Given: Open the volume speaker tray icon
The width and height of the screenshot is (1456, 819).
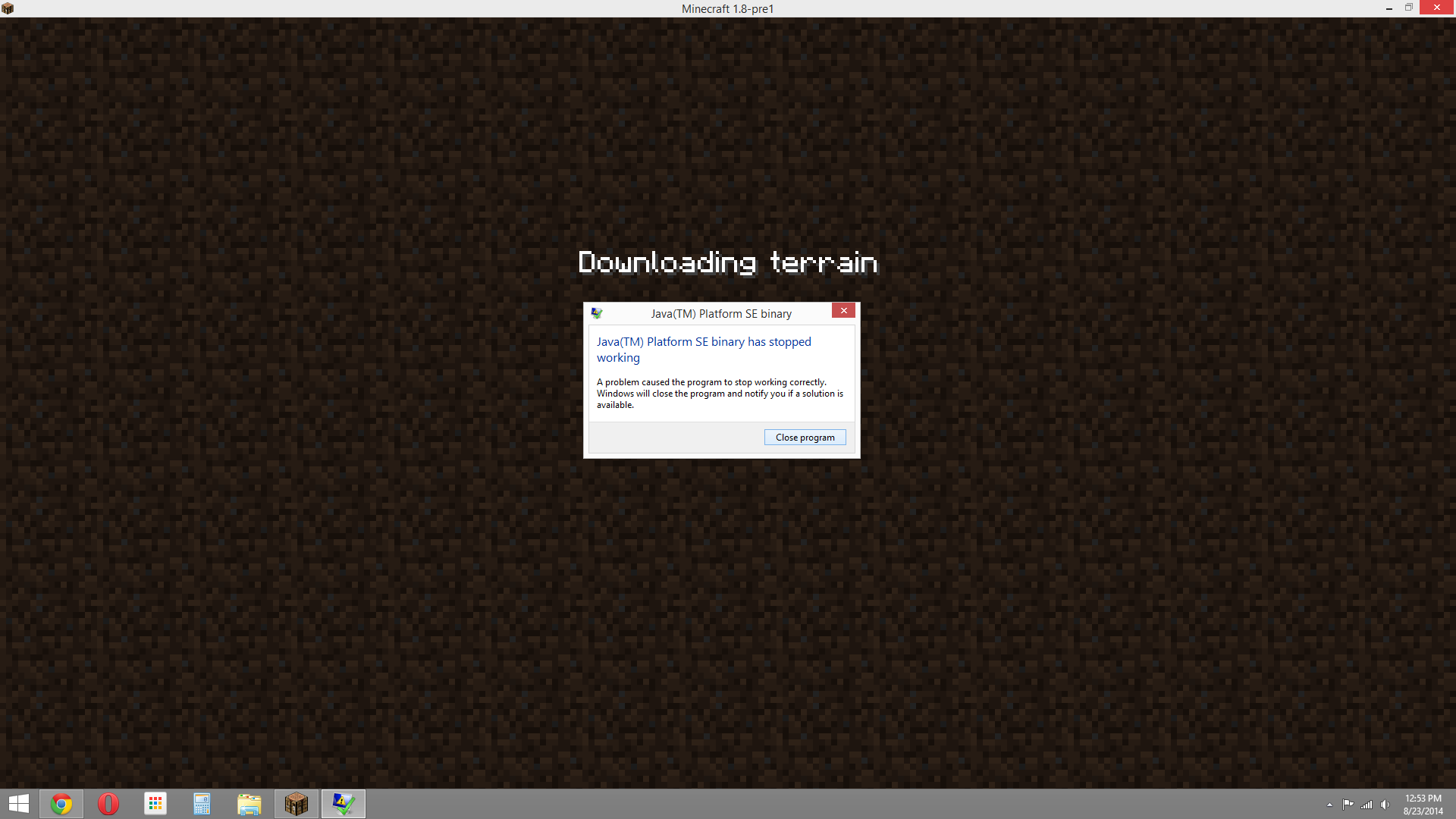Looking at the screenshot, I should coord(1385,805).
